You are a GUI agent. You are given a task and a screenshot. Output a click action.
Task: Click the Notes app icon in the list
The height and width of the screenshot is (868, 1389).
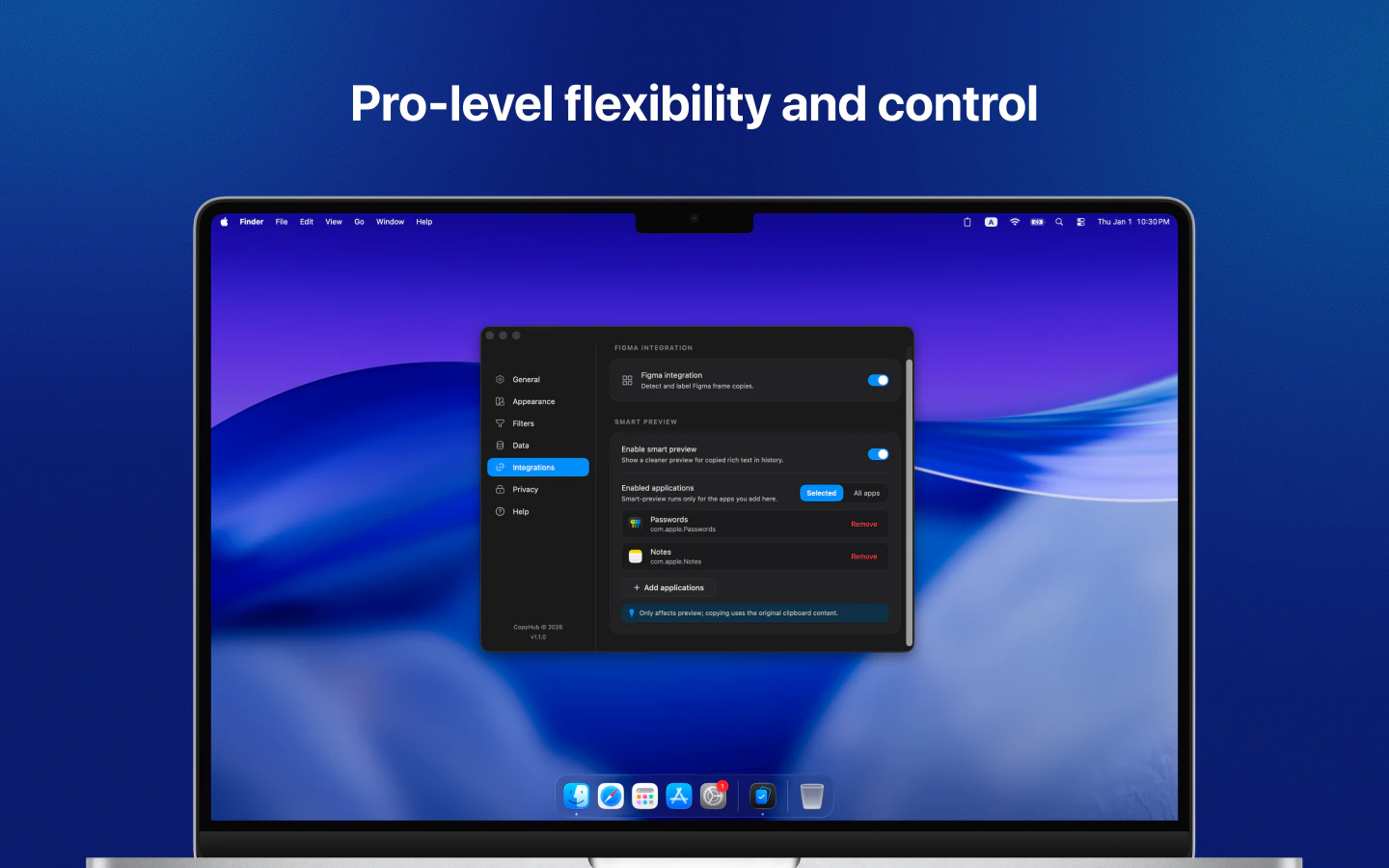[635, 556]
